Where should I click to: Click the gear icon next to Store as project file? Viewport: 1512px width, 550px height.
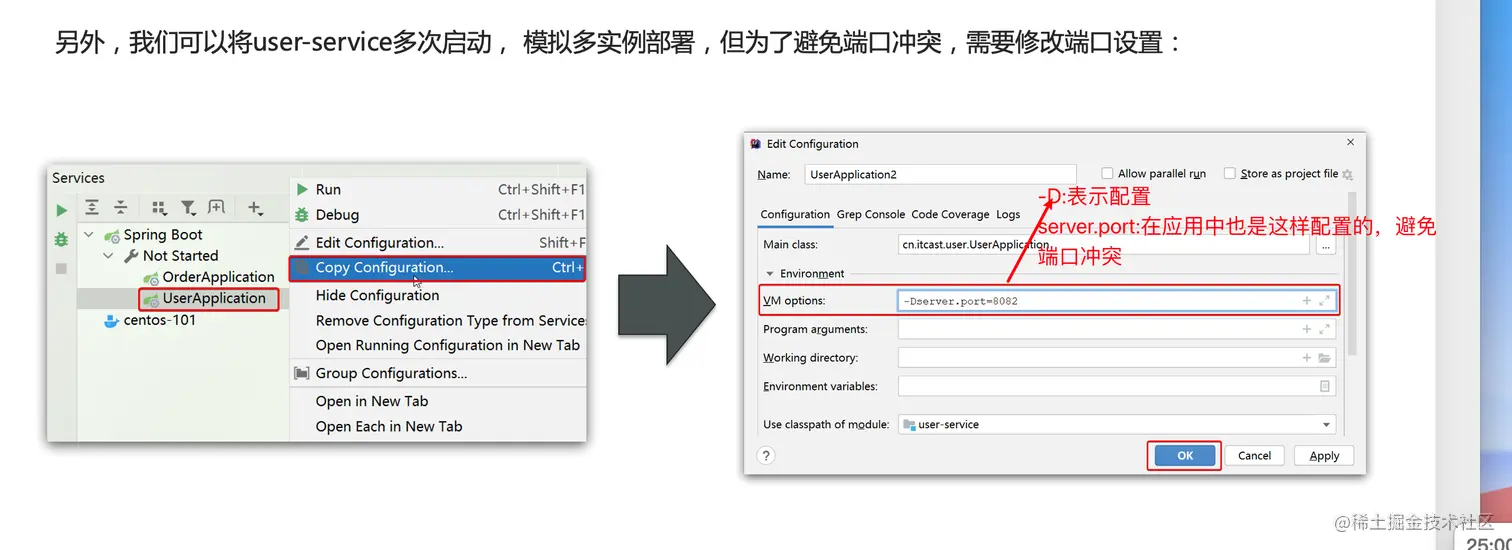coord(1347,174)
